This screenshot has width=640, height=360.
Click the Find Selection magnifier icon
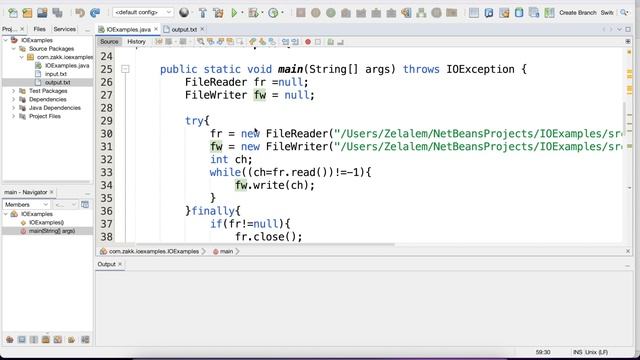click(200, 42)
